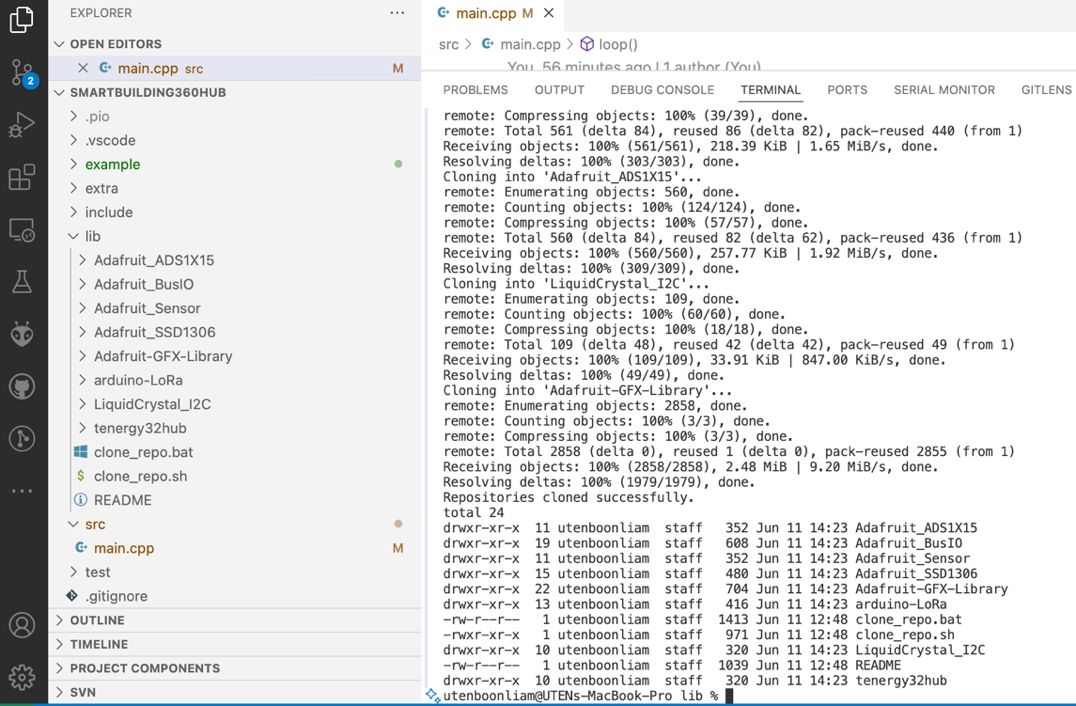The image size is (1076, 706).
Task: Collapse the OPEN EDITORS section
Action: tap(235, 44)
